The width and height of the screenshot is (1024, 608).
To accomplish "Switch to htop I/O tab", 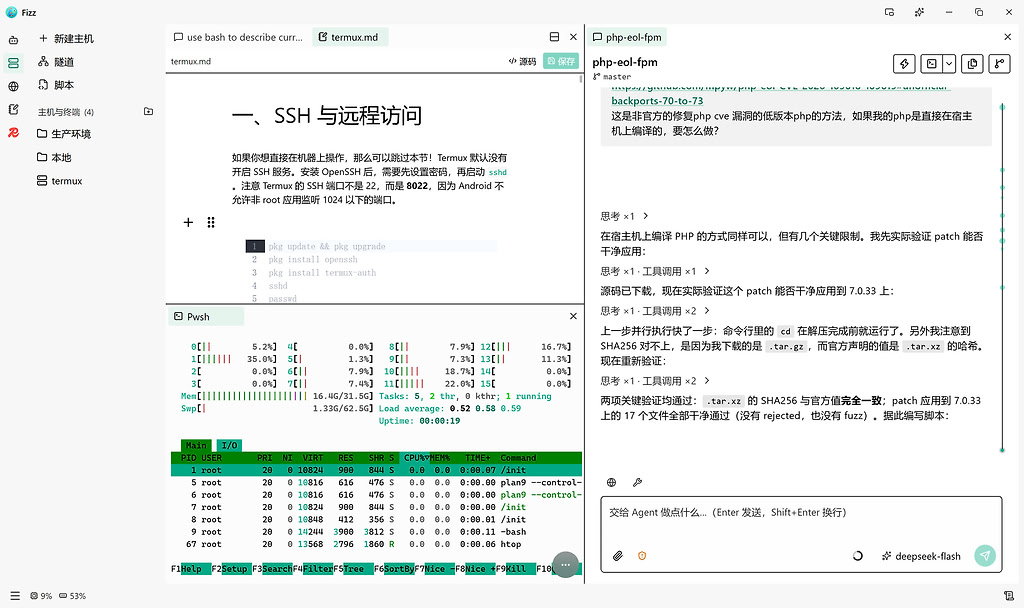I will (x=229, y=445).
